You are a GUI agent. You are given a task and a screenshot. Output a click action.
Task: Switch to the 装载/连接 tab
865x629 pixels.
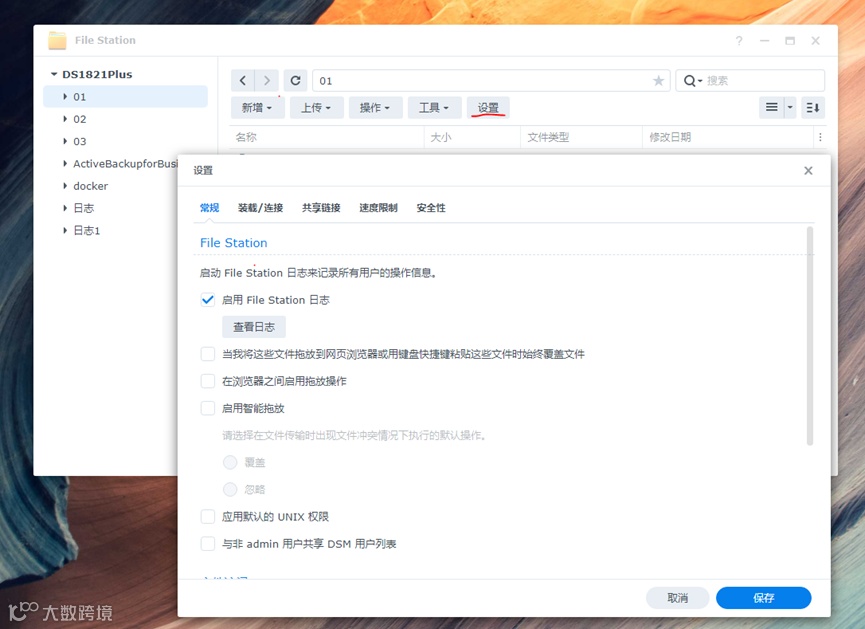(260, 208)
